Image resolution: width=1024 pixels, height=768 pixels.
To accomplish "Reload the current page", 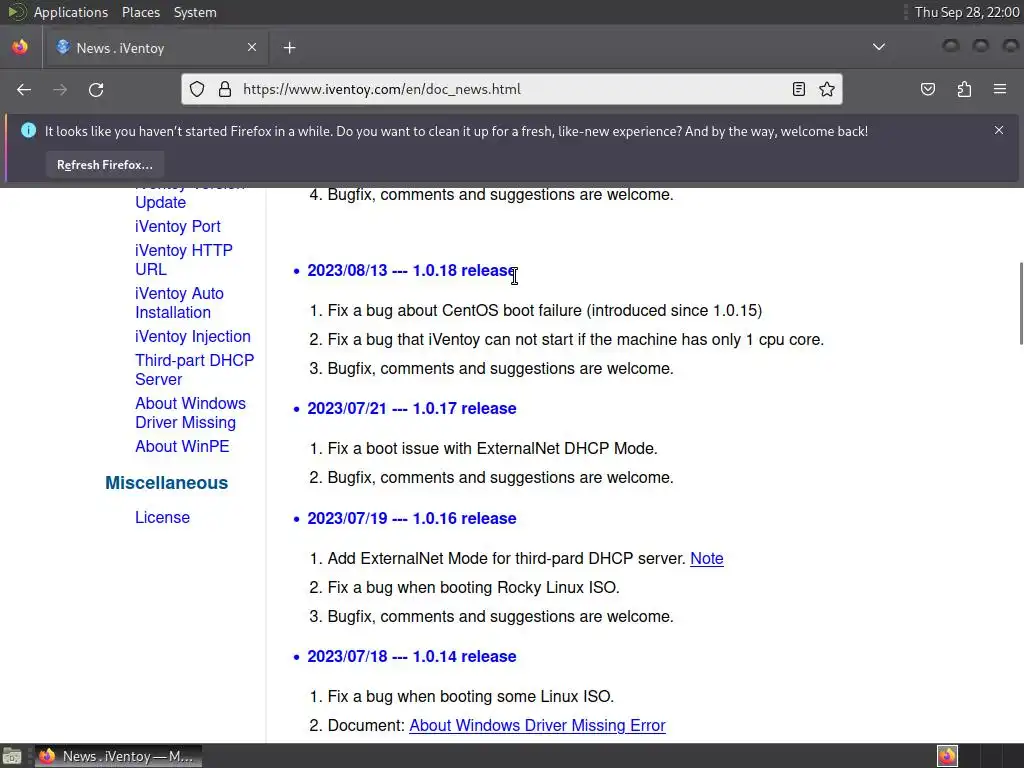I will [96, 89].
